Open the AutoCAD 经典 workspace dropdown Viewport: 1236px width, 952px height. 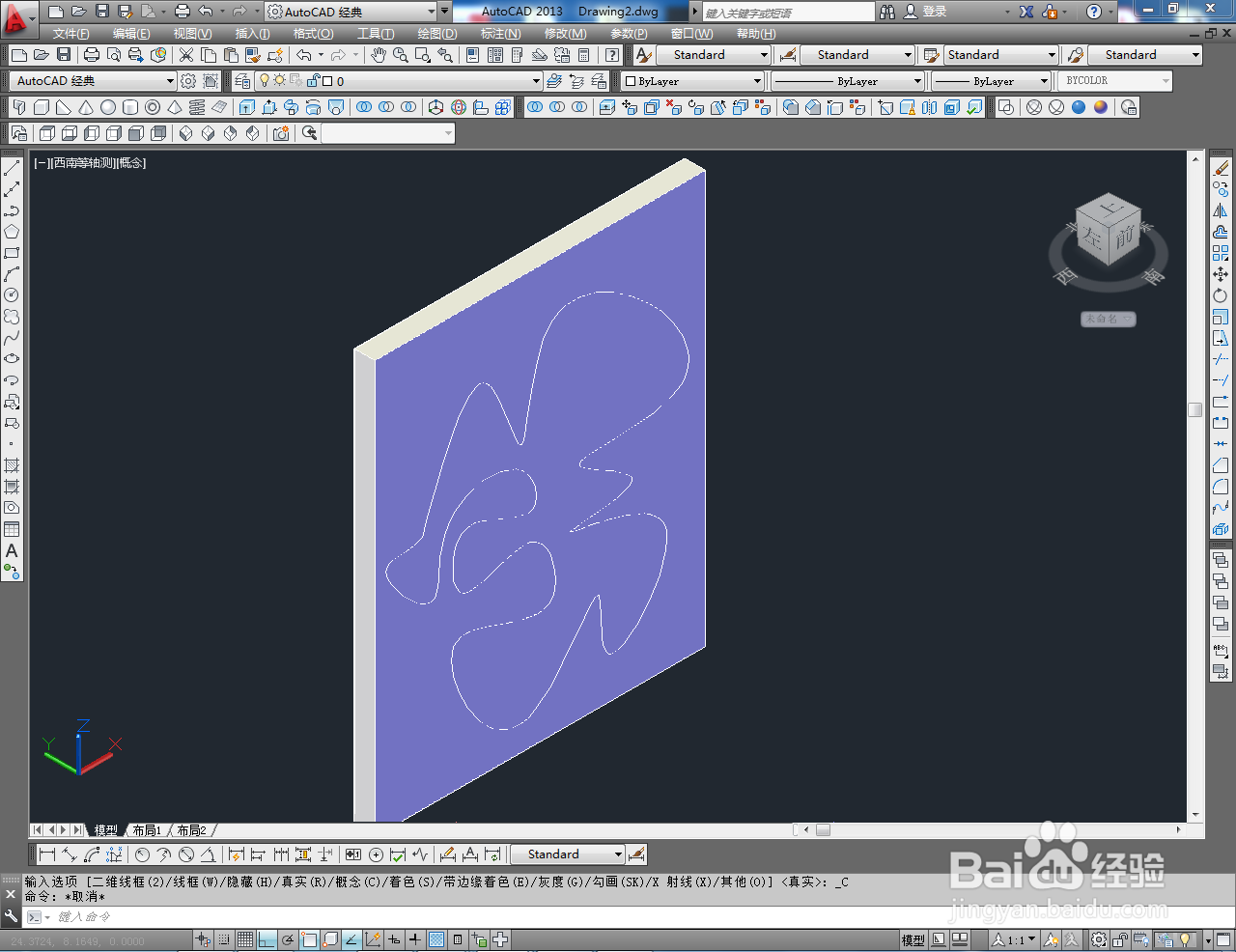(94, 81)
